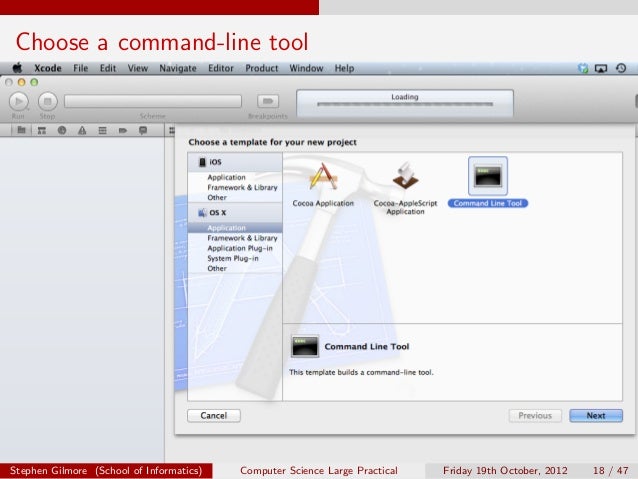Screen dimensions: 638x479
Task: Open the Apple menu
Action: [x=17, y=68]
